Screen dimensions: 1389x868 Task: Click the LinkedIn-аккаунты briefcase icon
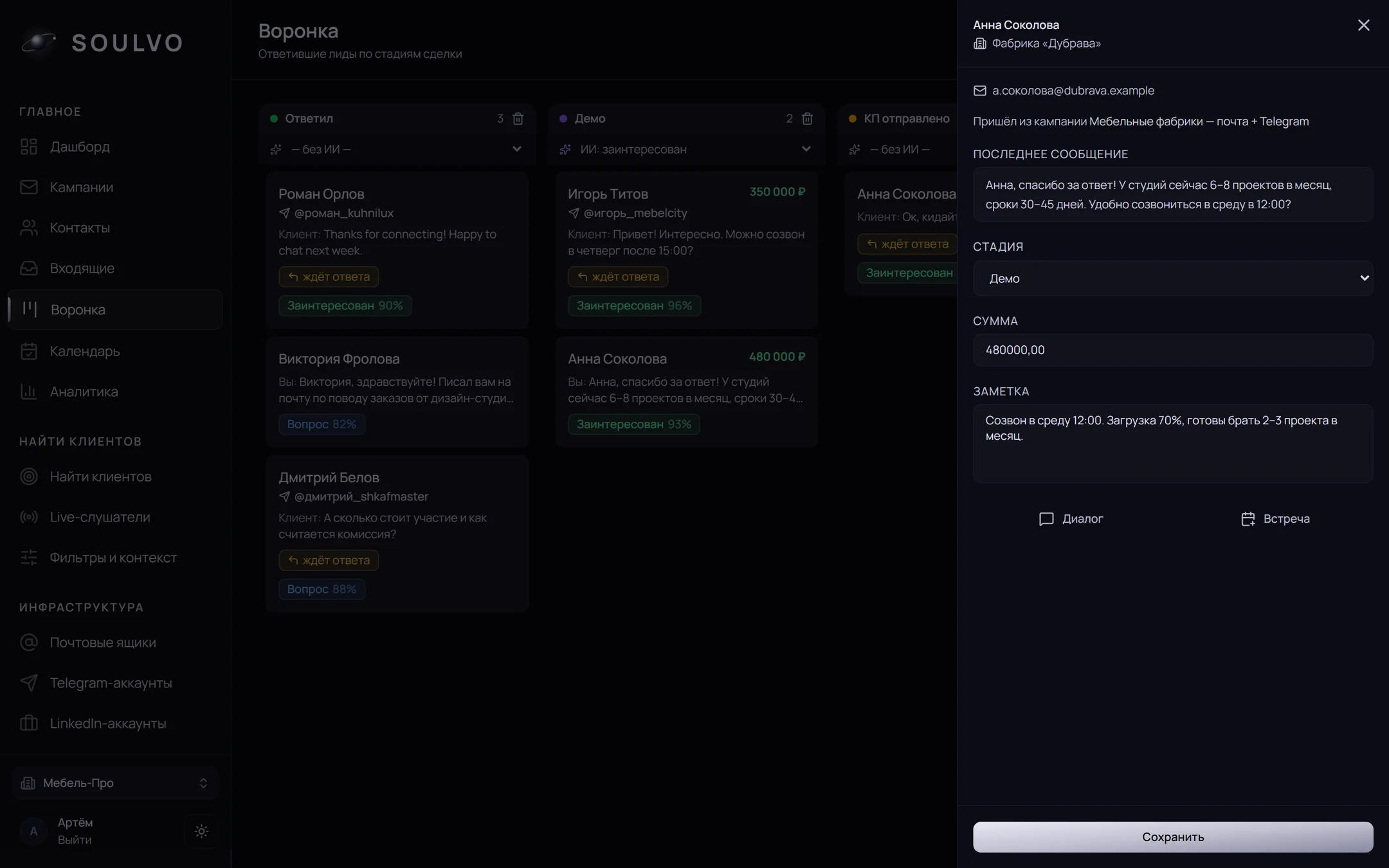pyautogui.click(x=29, y=723)
